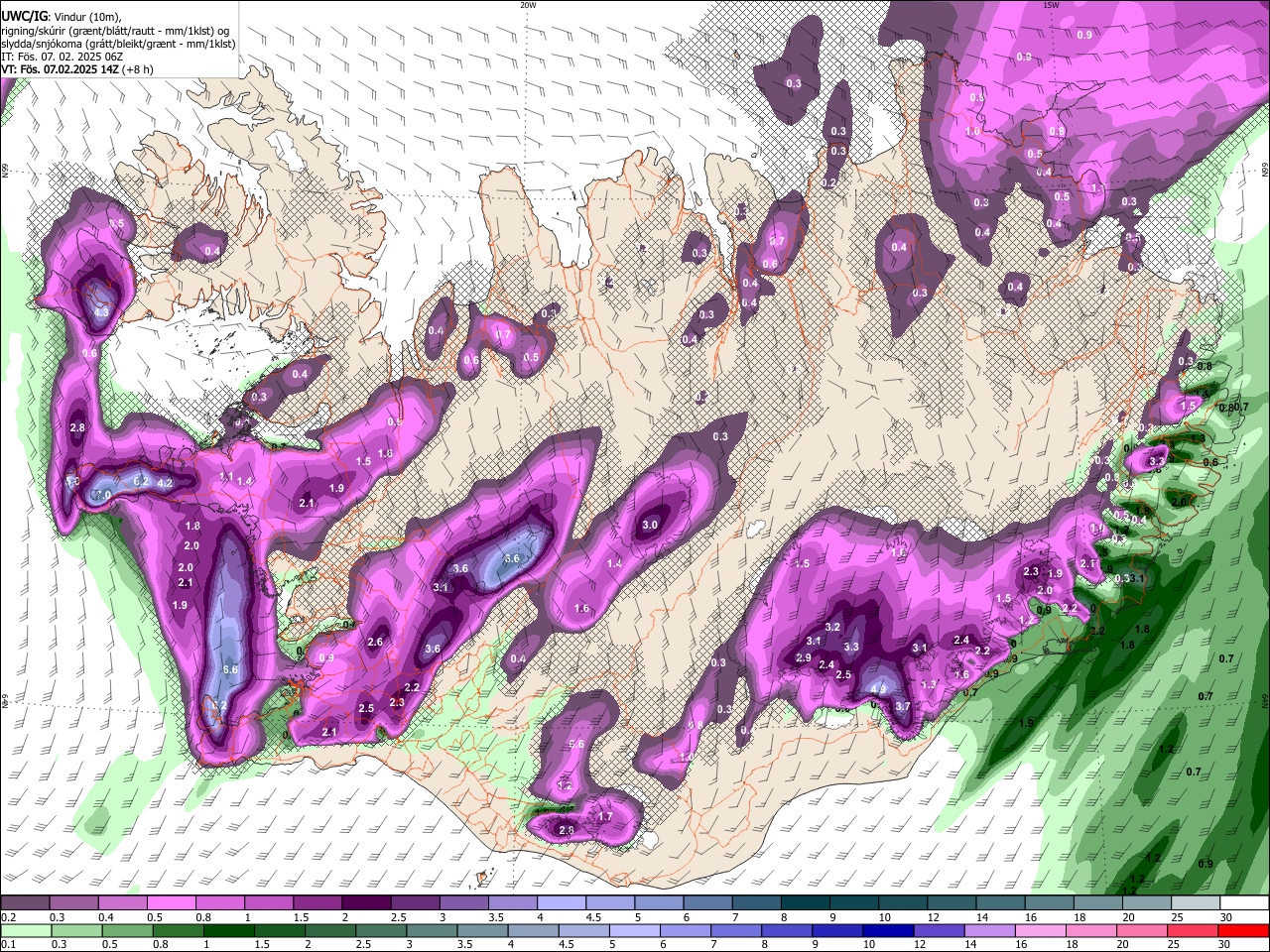Click the bright pink 0.5 snow legend swatch

tap(170, 903)
